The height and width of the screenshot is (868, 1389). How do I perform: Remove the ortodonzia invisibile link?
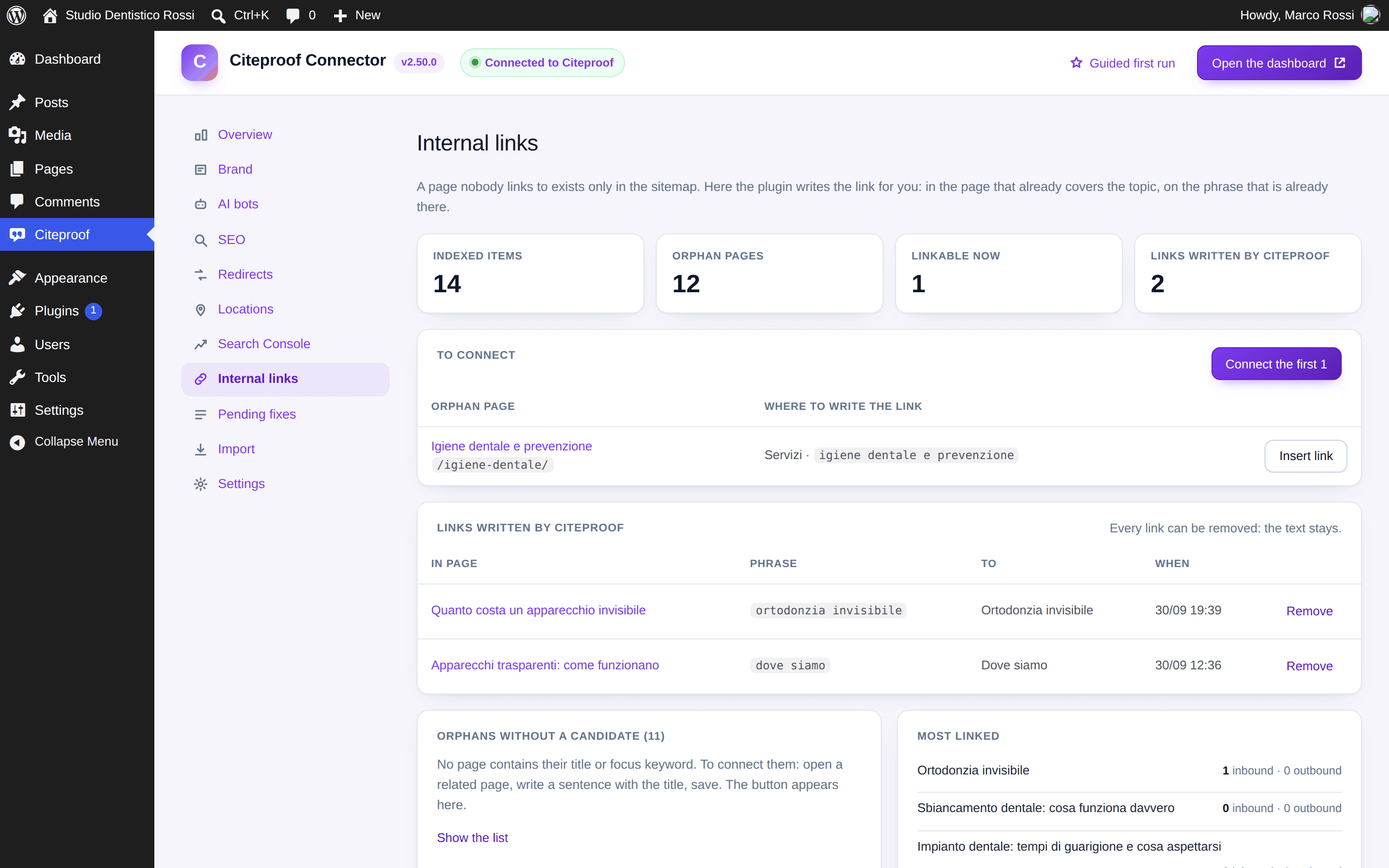pos(1309,611)
